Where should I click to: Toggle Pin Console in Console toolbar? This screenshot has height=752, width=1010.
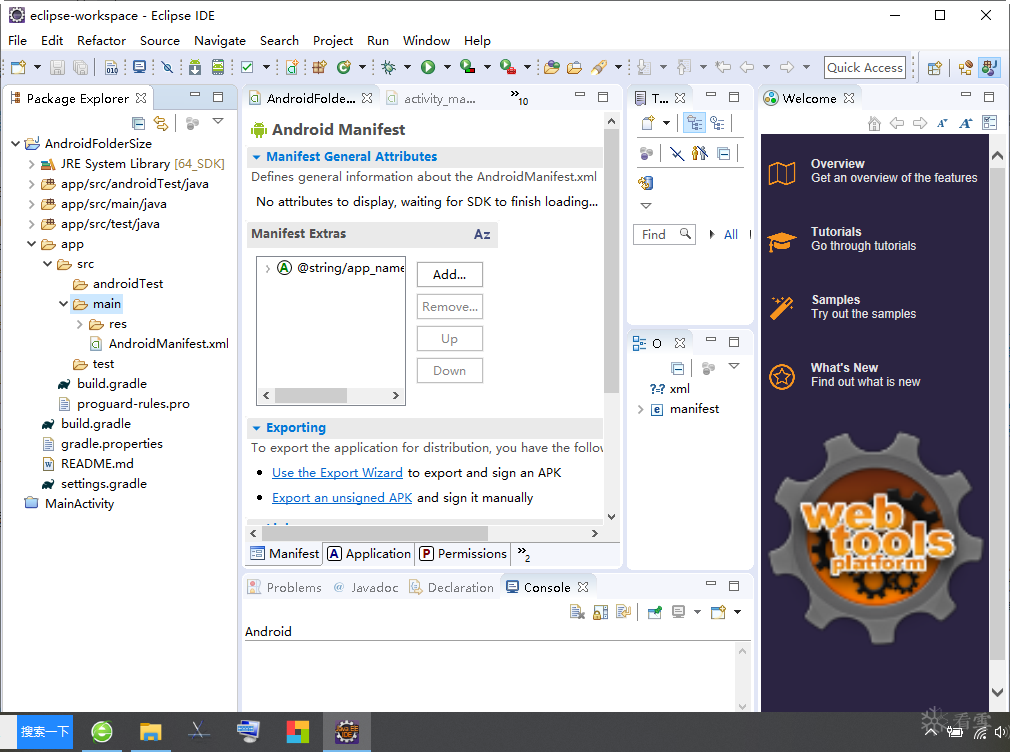(654, 612)
